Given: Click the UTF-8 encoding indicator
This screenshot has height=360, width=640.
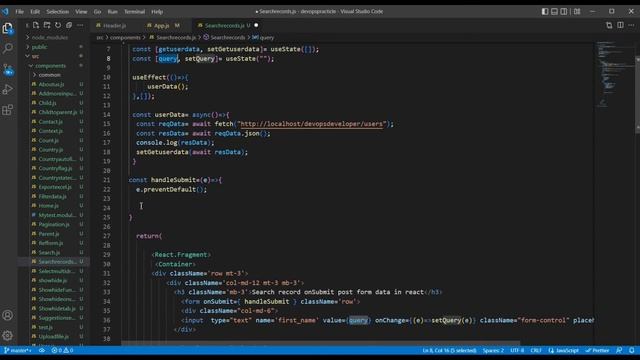Looking at the screenshot, I should coord(517,351).
